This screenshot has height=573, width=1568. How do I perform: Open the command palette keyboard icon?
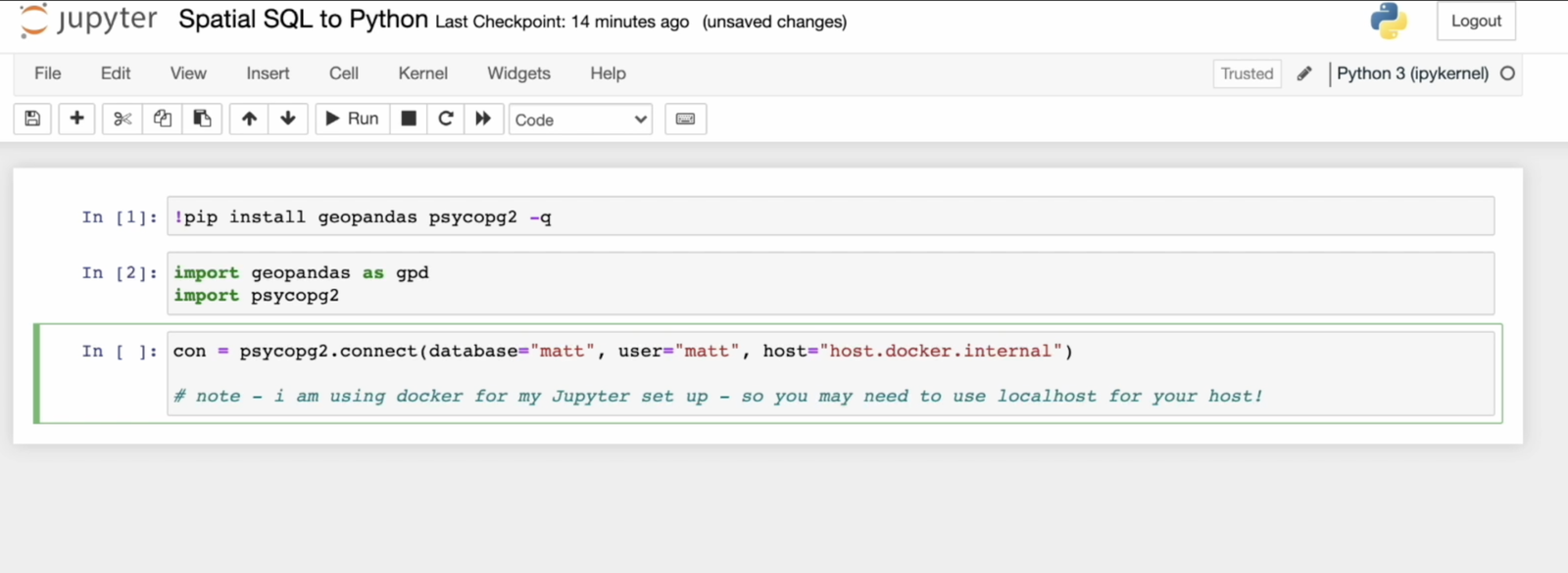tap(685, 119)
